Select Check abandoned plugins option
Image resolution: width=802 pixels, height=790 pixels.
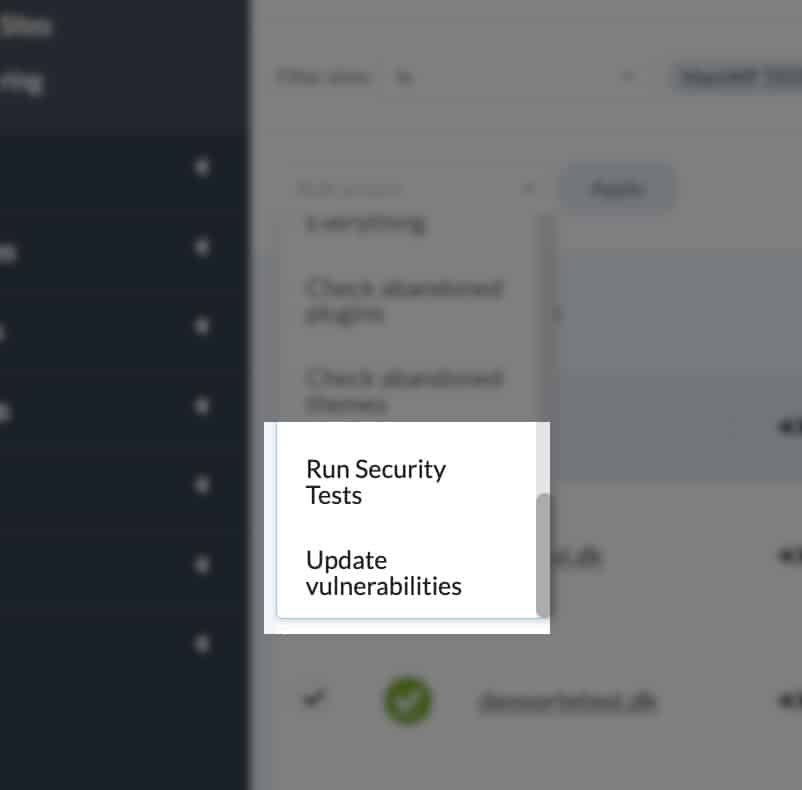click(x=403, y=300)
